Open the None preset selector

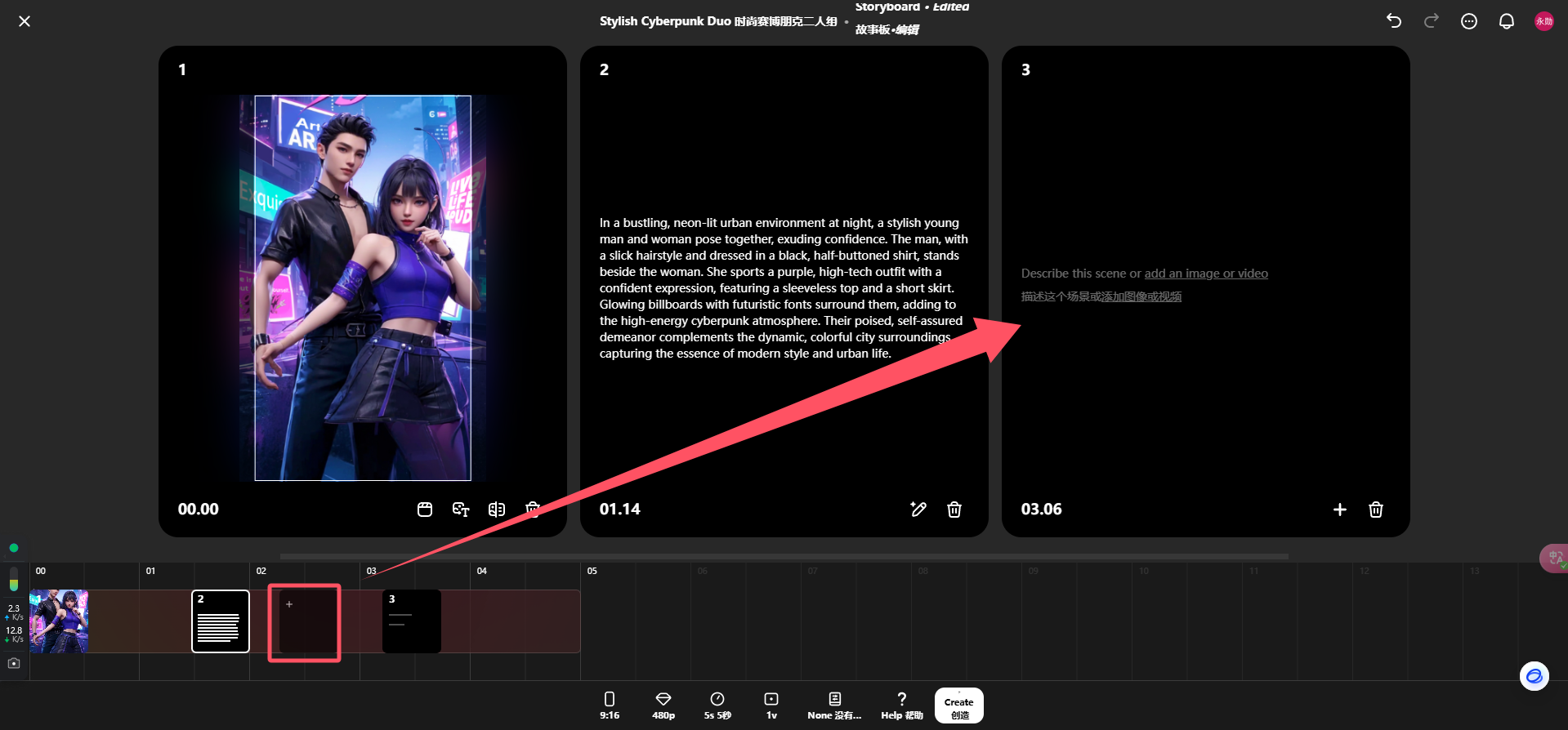click(x=834, y=706)
